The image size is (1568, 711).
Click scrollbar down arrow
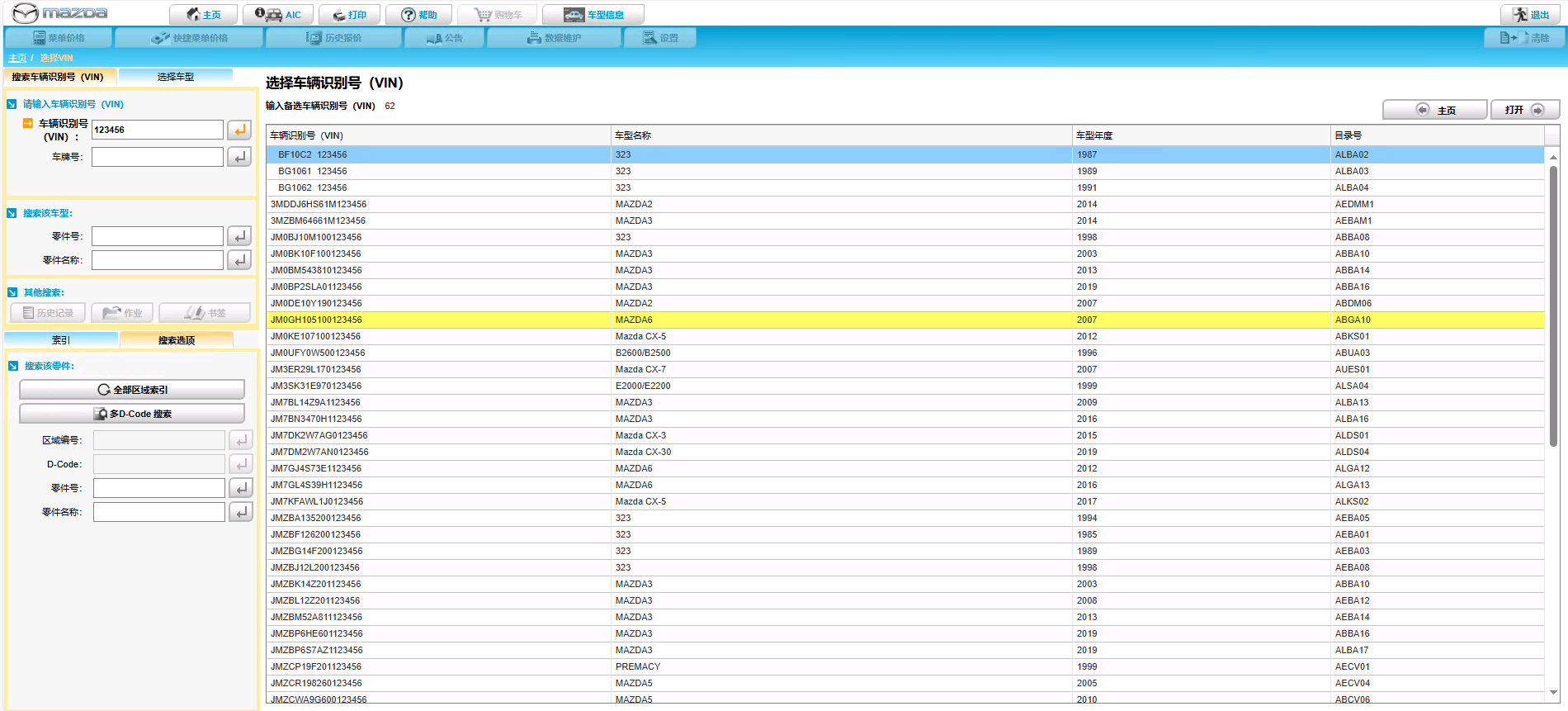pos(1553,693)
